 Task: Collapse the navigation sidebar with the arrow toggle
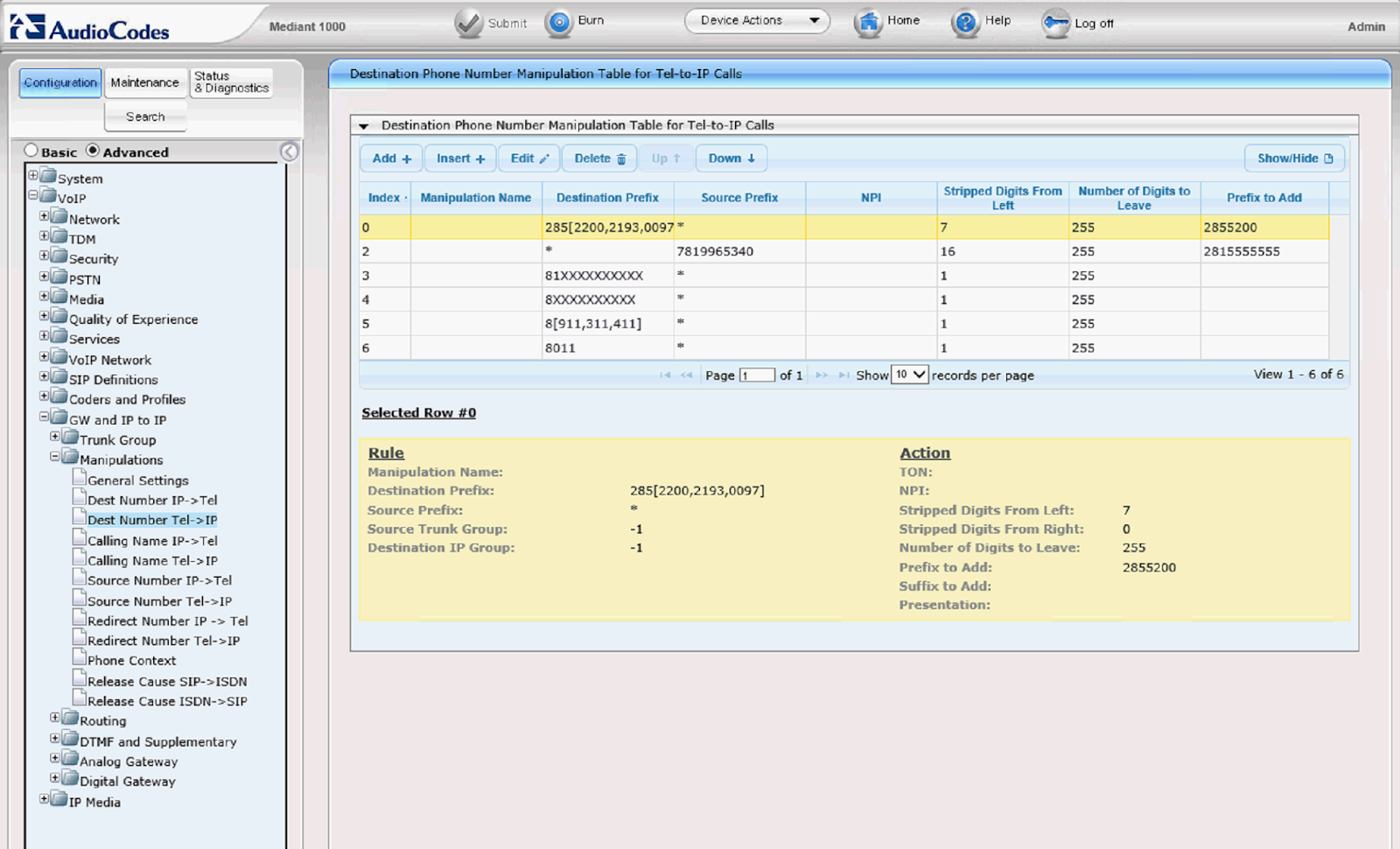click(290, 151)
